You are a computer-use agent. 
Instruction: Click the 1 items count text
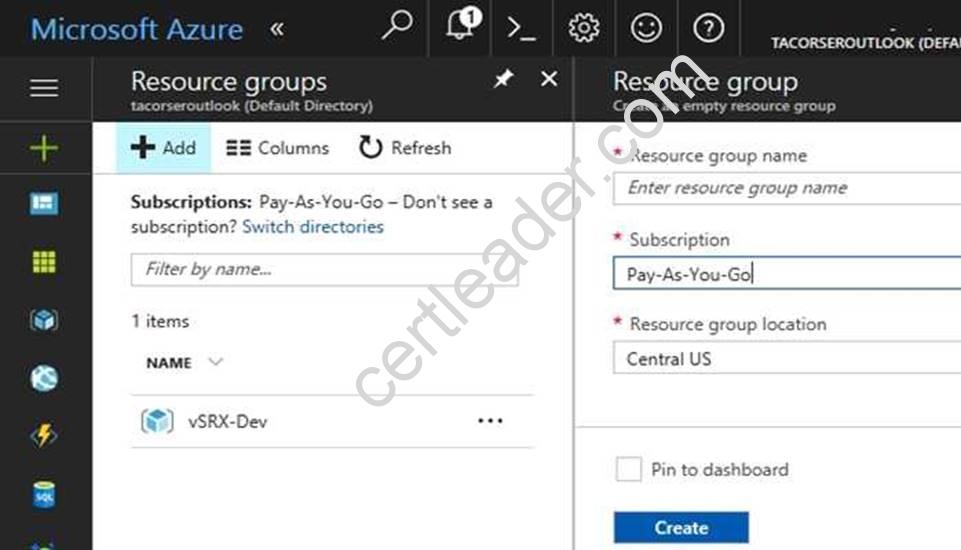[x=161, y=321]
